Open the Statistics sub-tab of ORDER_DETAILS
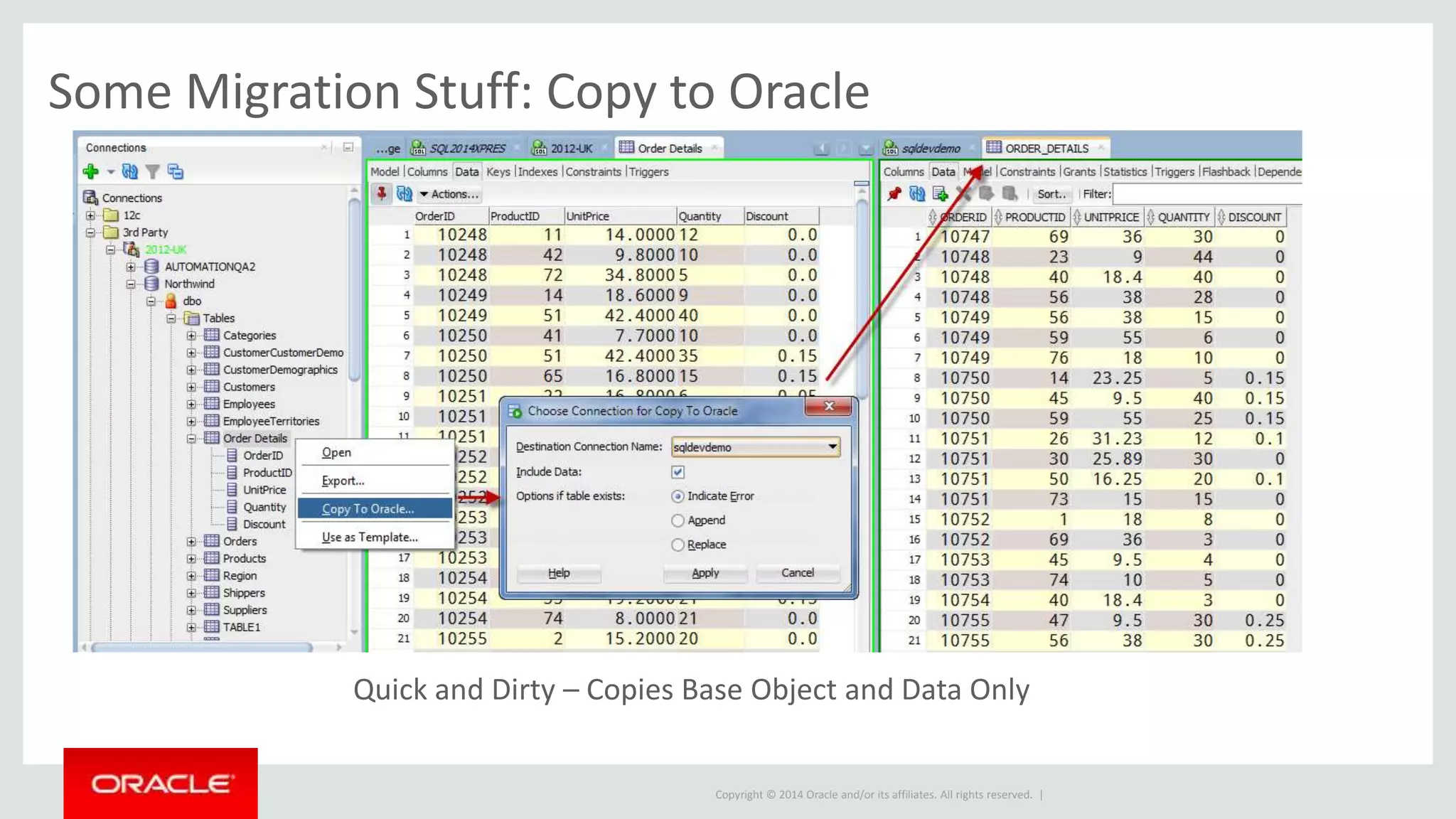 pyautogui.click(x=1125, y=171)
